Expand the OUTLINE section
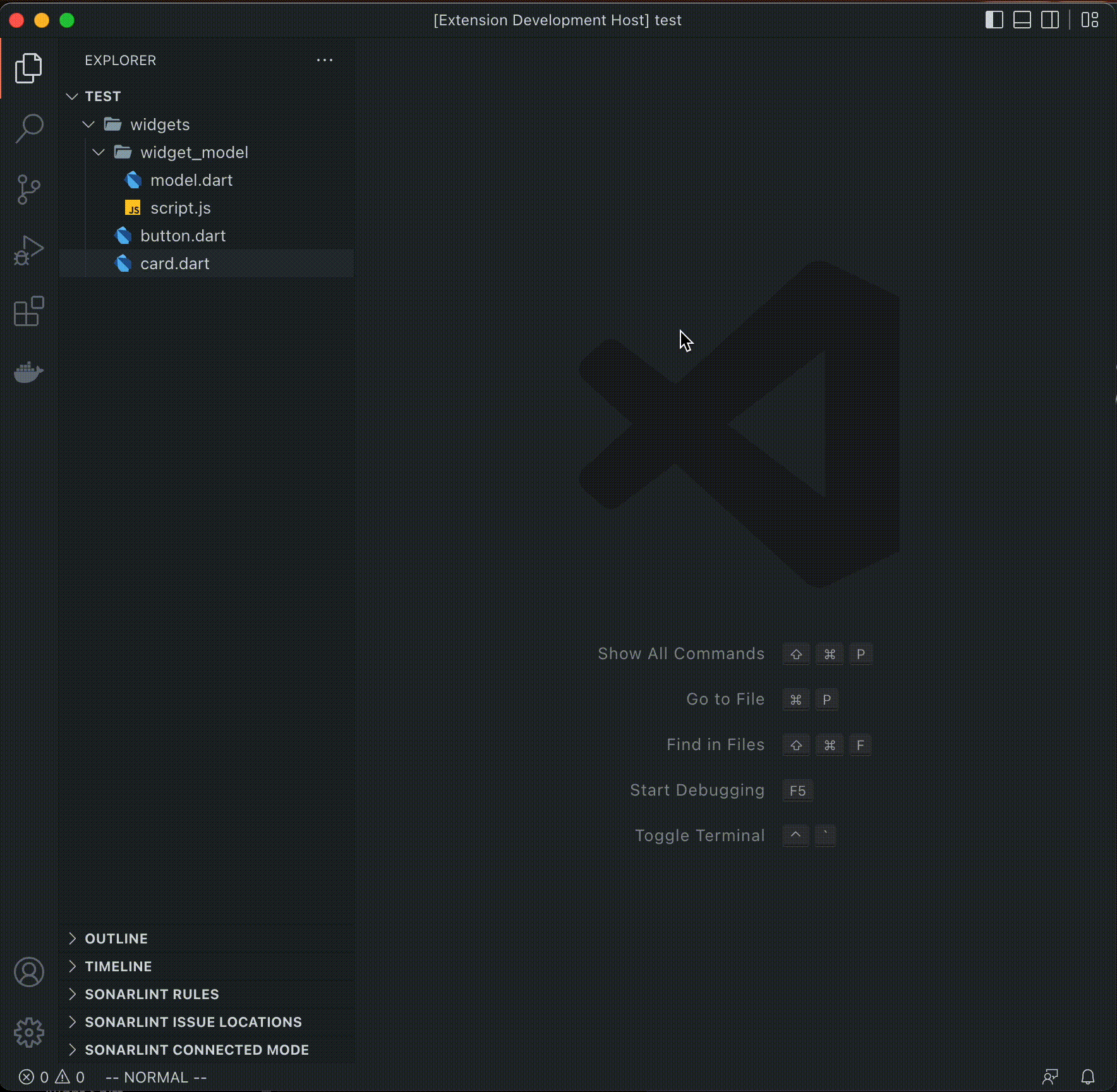1117x1092 pixels. (72, 938)
